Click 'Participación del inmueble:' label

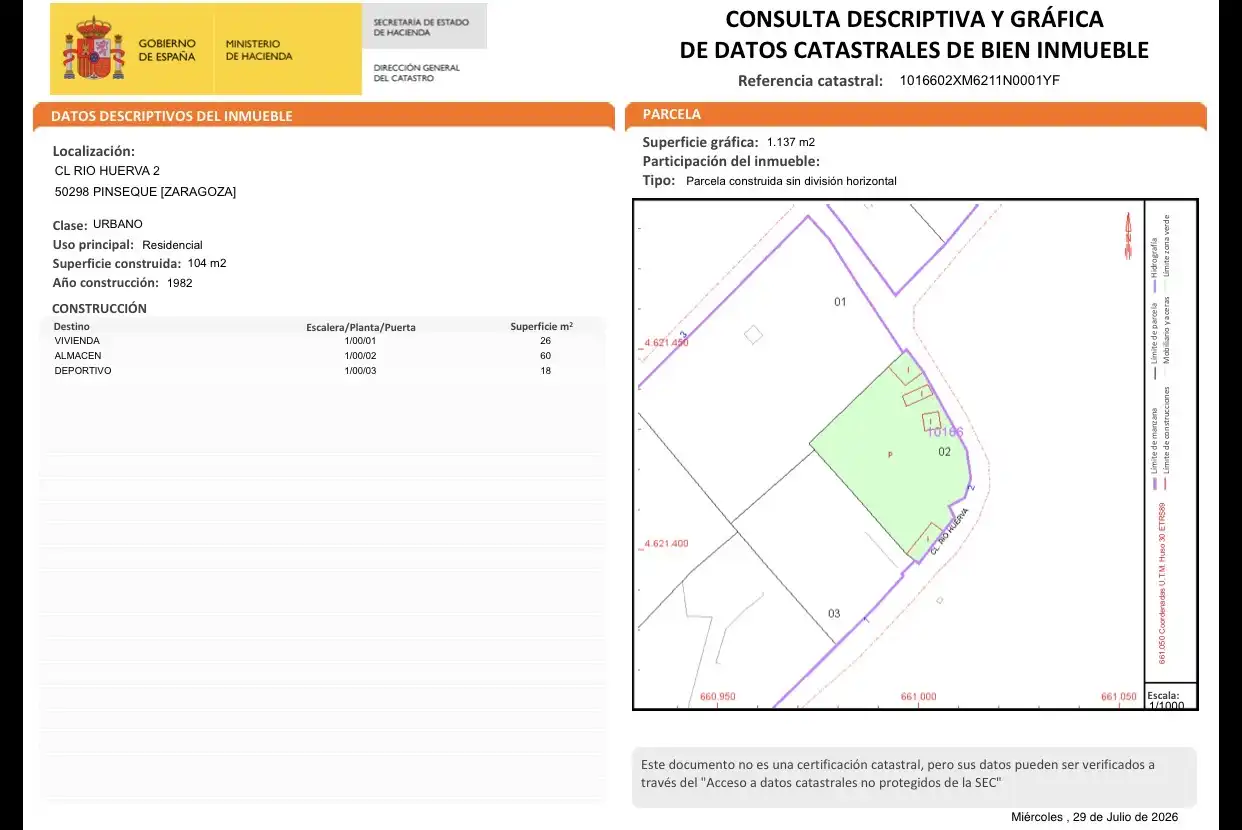coord(731,161)
